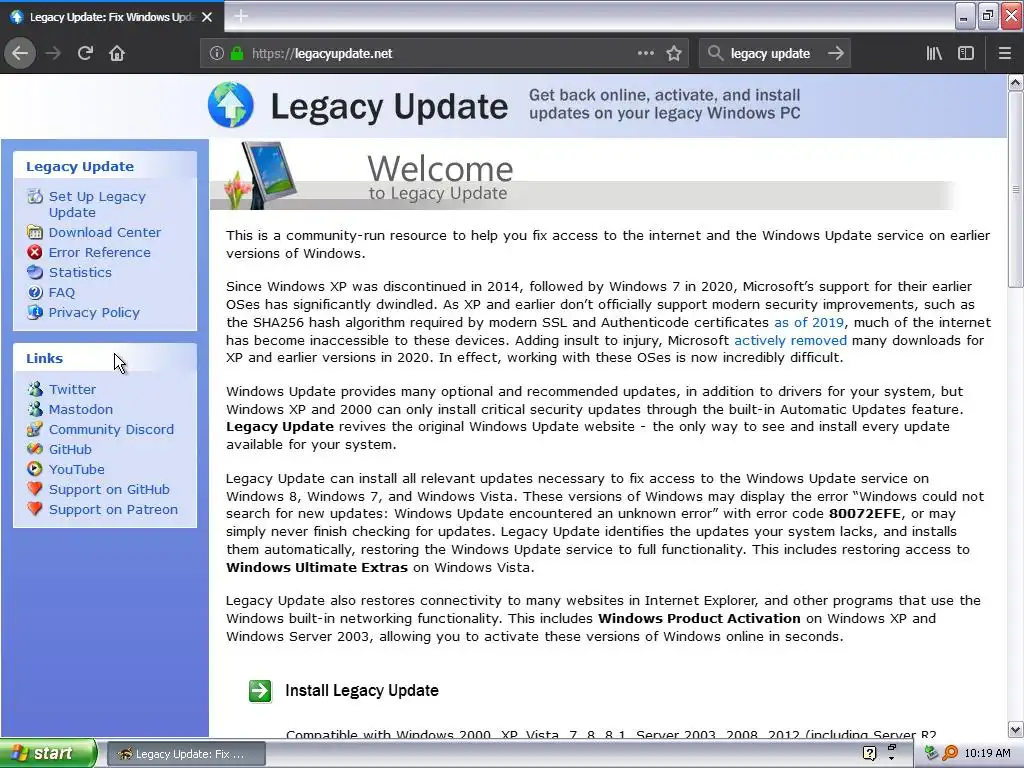Click the green padlock security icon
Image resolution: width=1024 pixels, height=768 pixels.
pyautogui.click(x=236, y=54)
